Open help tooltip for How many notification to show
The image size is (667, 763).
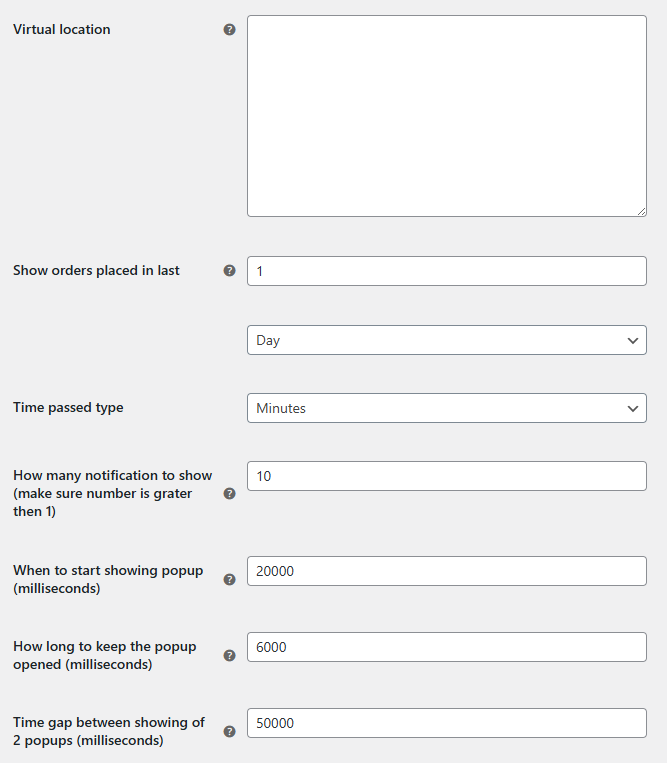pyautogui.click(x=229, y=493)
